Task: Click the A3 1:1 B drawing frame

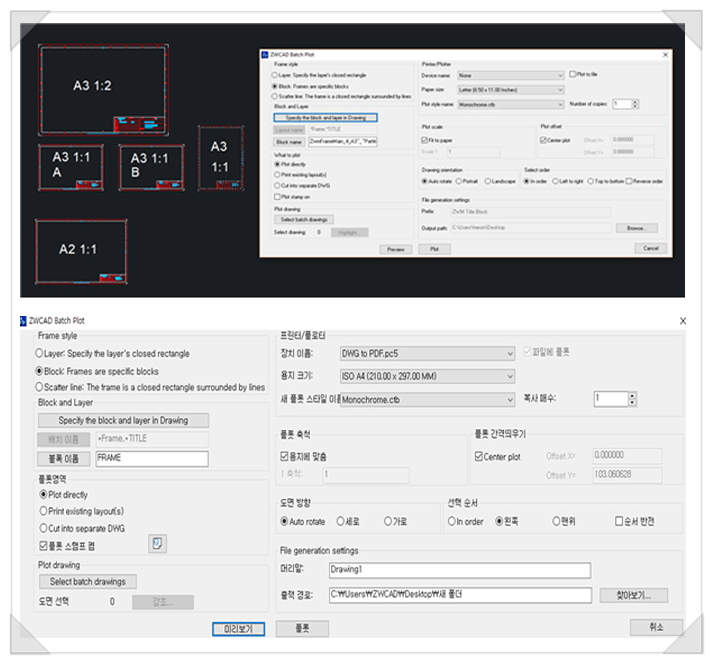Action: 151,167
